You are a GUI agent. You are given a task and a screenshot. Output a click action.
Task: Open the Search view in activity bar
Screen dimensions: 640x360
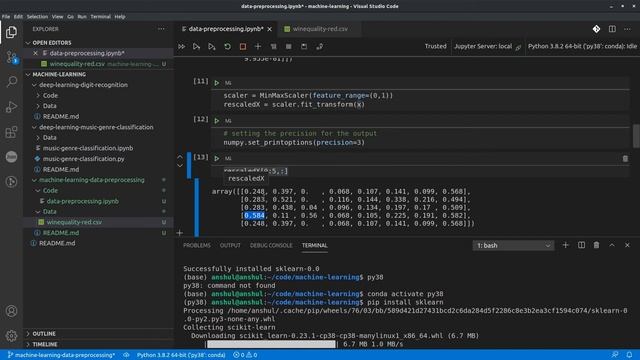tap(11, 82)
